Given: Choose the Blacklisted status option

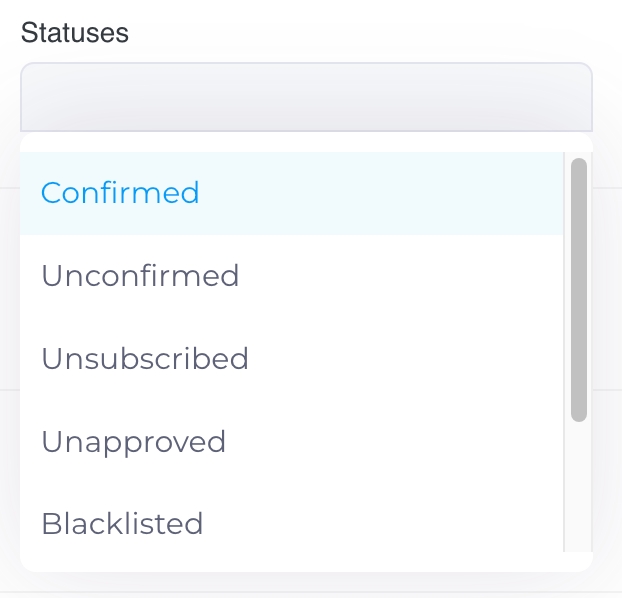Looking at the screenshot, I should (x=122, y=524).
